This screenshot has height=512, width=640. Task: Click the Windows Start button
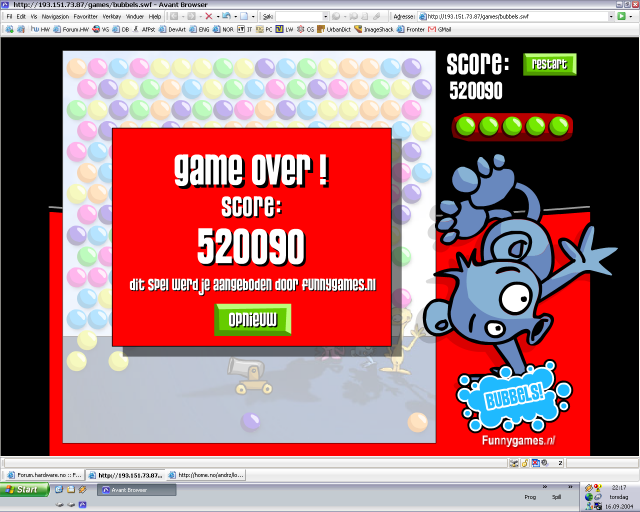(24, 489)
